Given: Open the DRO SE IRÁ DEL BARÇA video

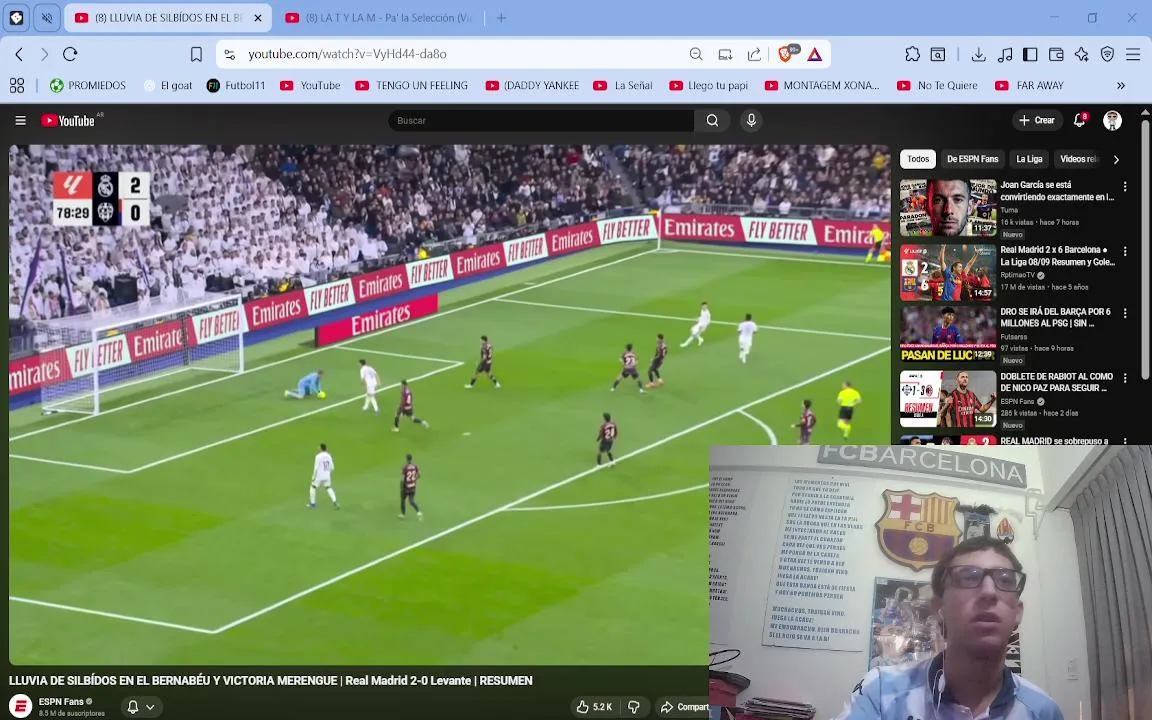Looking at the screenshot, I should point(948,334).
